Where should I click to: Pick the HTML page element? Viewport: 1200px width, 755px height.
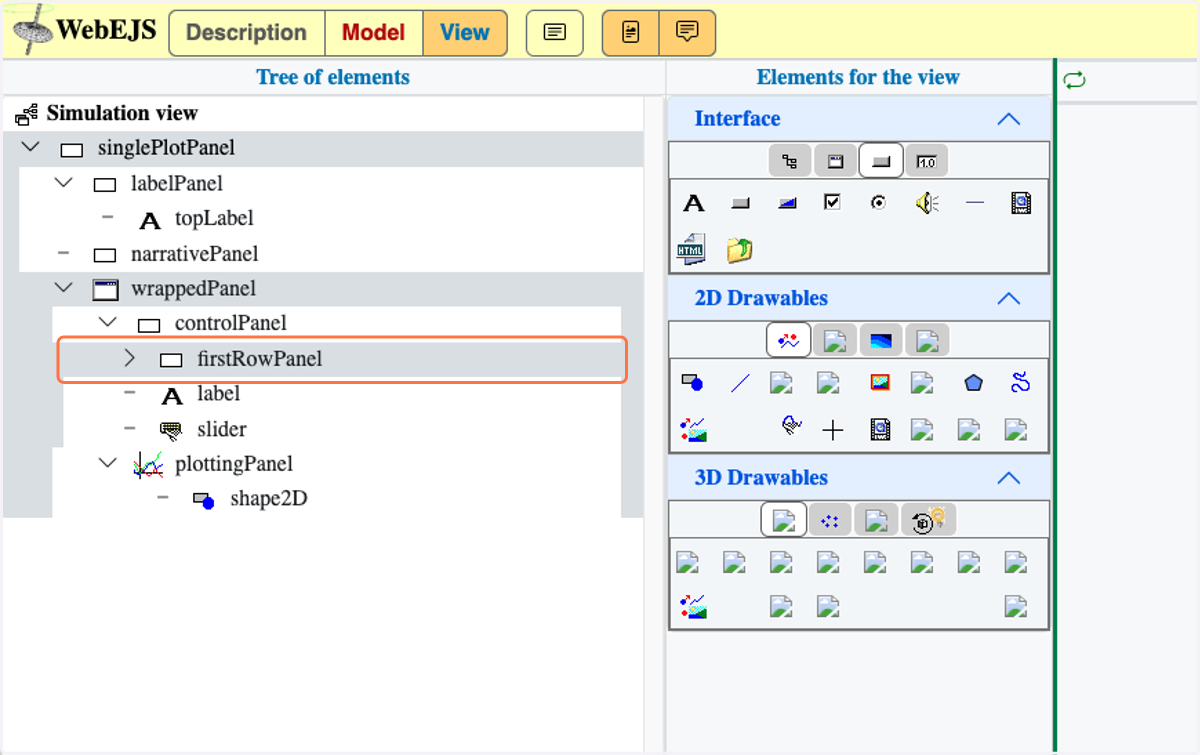pos(691,249)
